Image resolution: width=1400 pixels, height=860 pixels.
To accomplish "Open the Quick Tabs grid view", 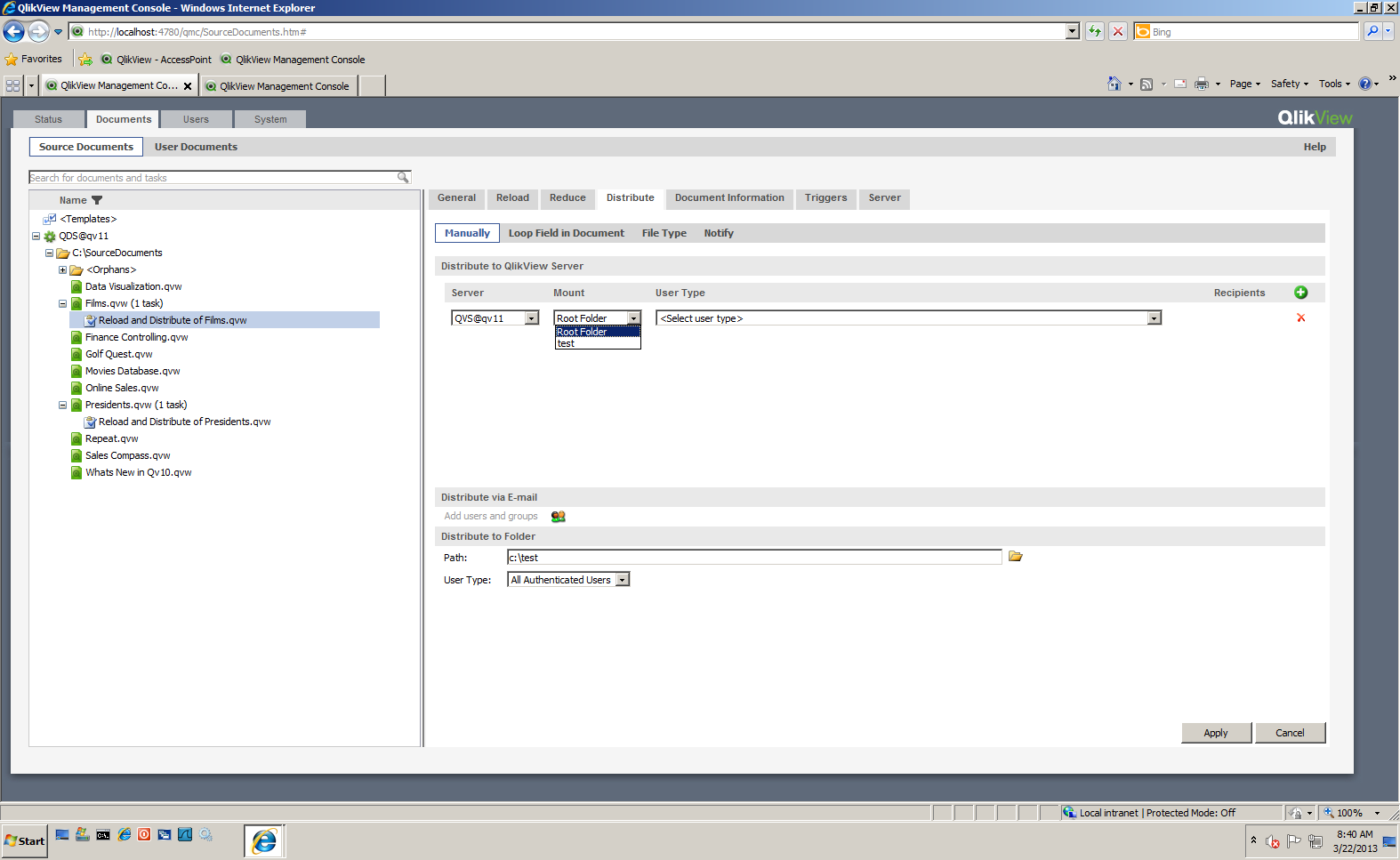I will [12, 85].
